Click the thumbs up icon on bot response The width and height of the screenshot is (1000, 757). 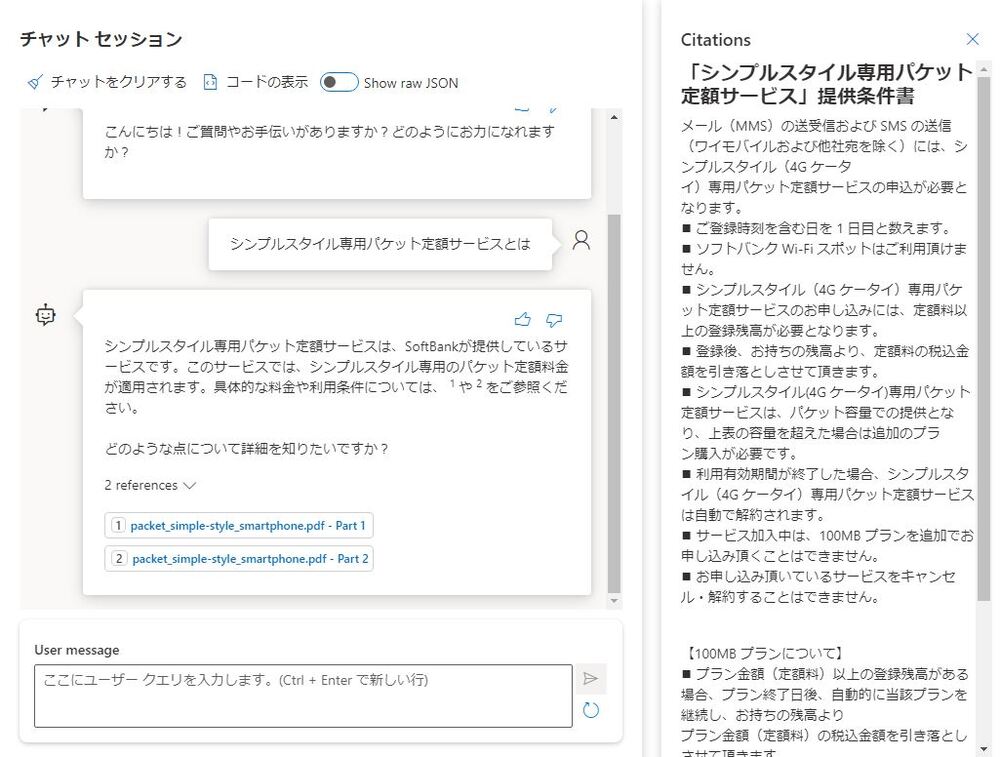(x=522, y=320)
